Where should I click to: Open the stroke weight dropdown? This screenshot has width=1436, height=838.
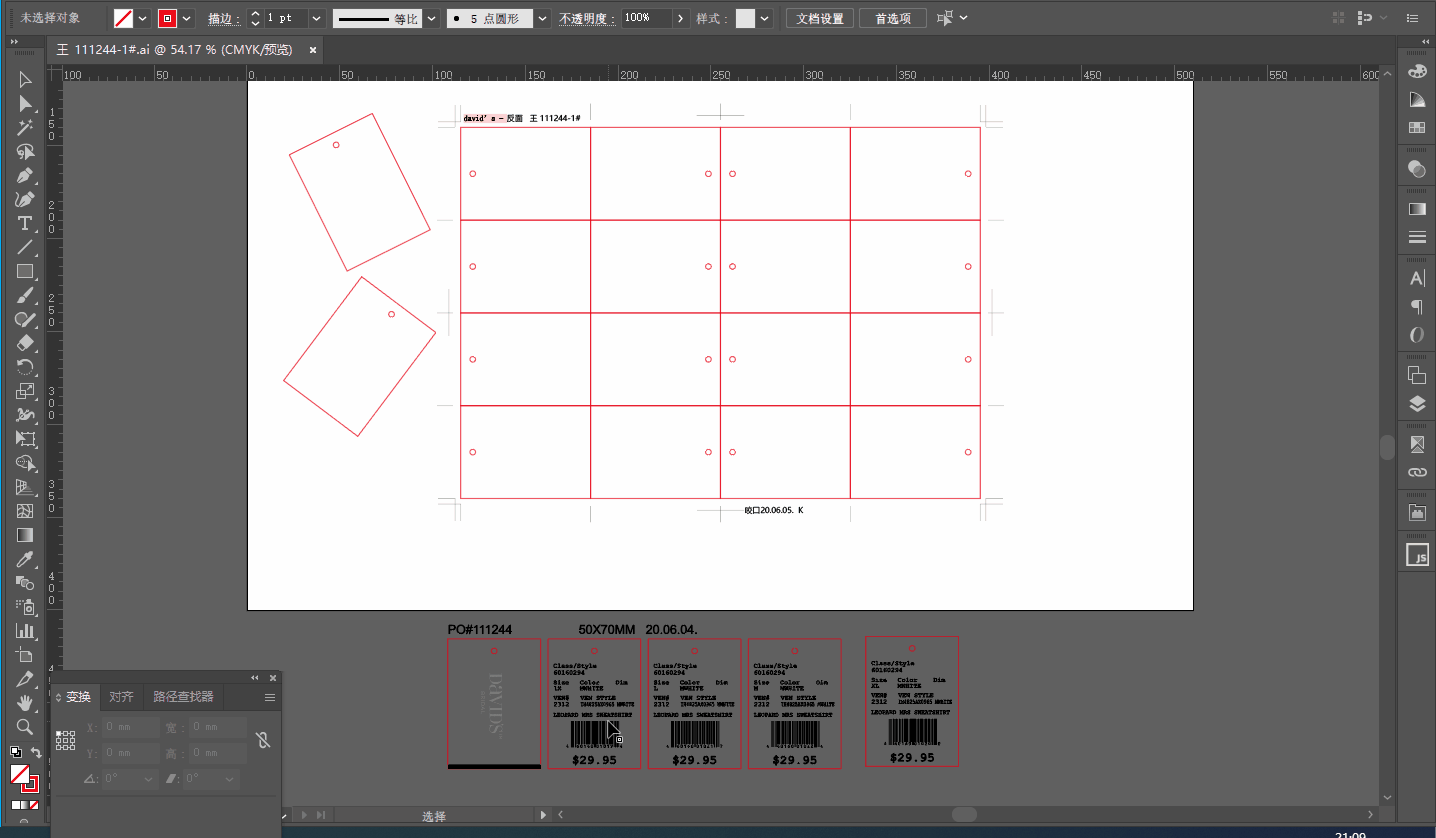[316, 18]
